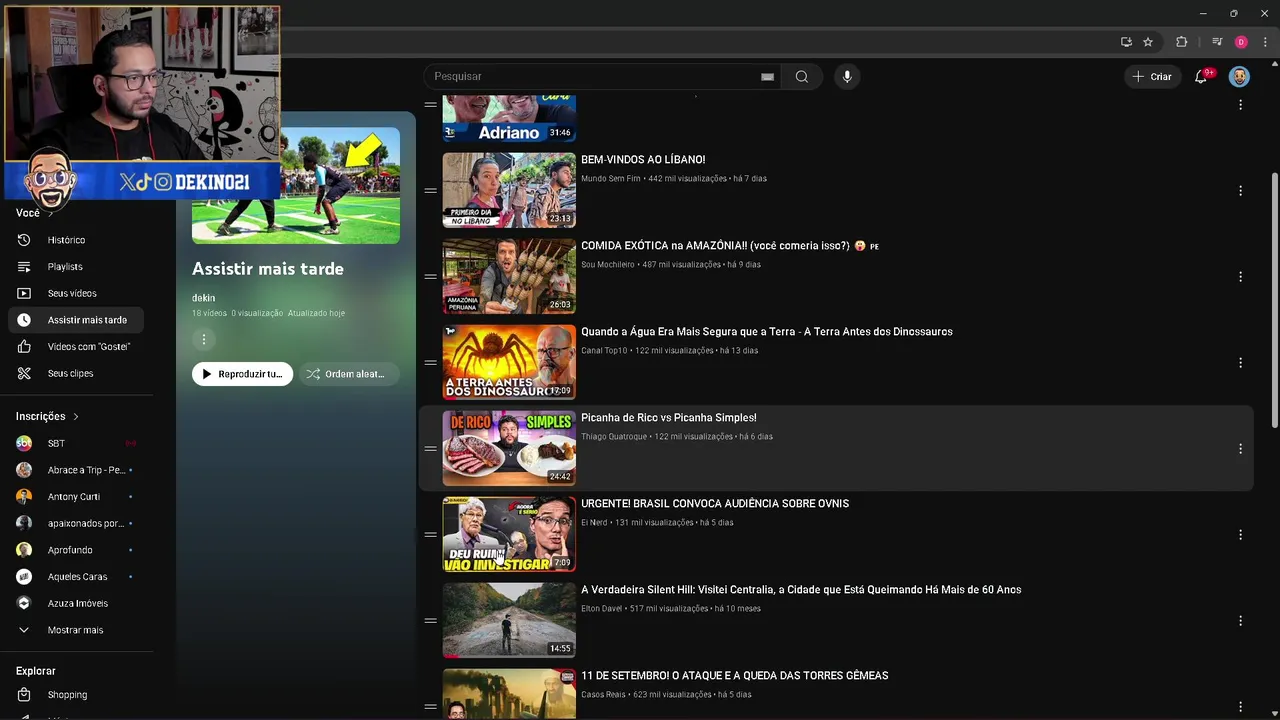The height and width of the screenshot is (720, 1280).
Task: Open Chrome three-dot menu
Action: tap(1265, 42)
